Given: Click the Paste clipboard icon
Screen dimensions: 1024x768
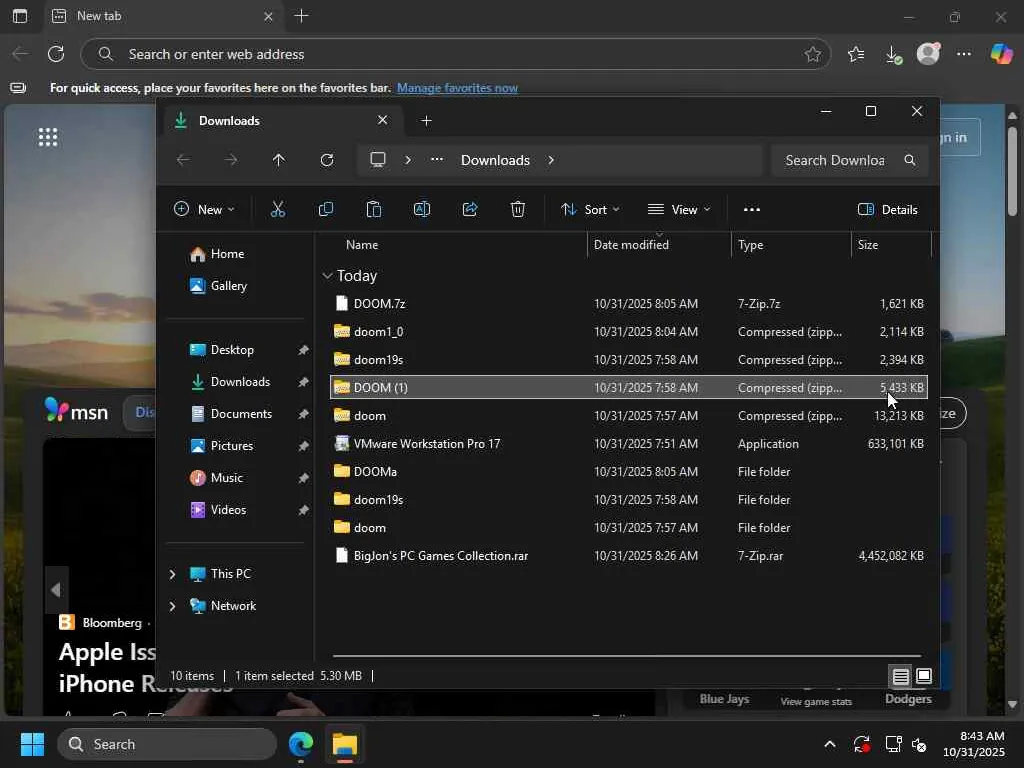Looking at the screenshot, I should 374,209.
